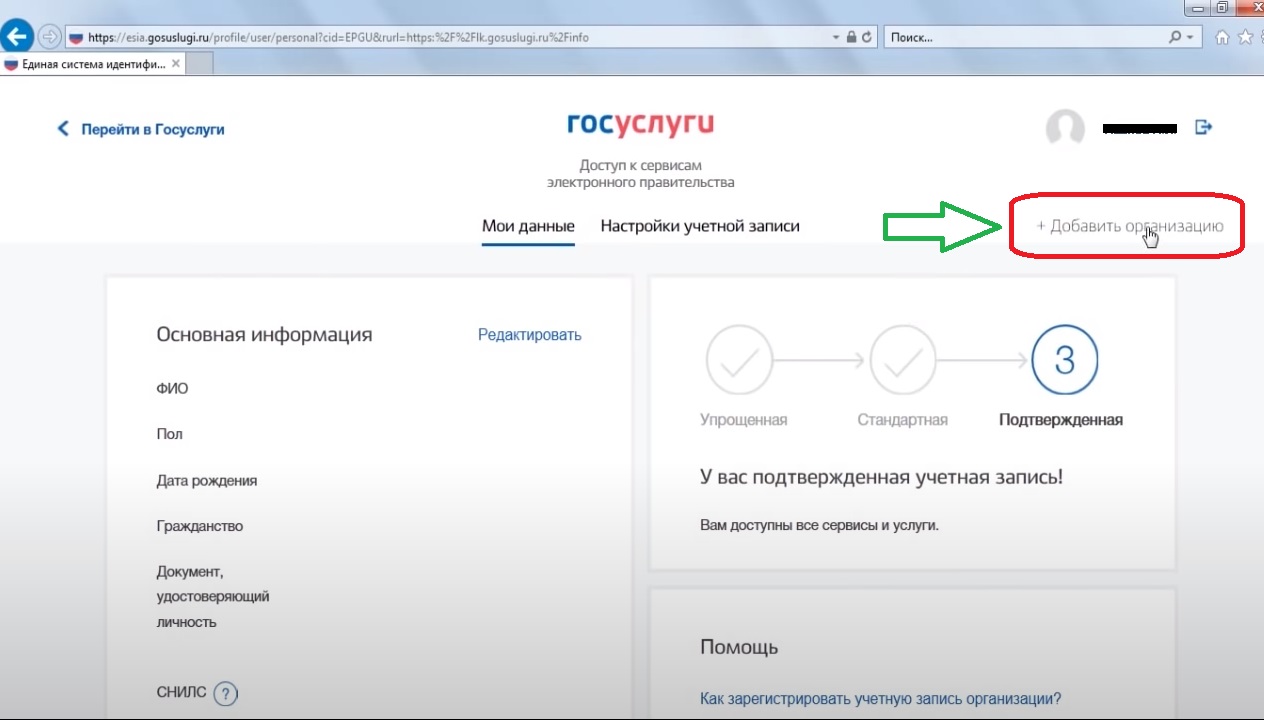Screen dimensions: 1264x720
Task: Minimize the browser window
Action: point(1198,8)
